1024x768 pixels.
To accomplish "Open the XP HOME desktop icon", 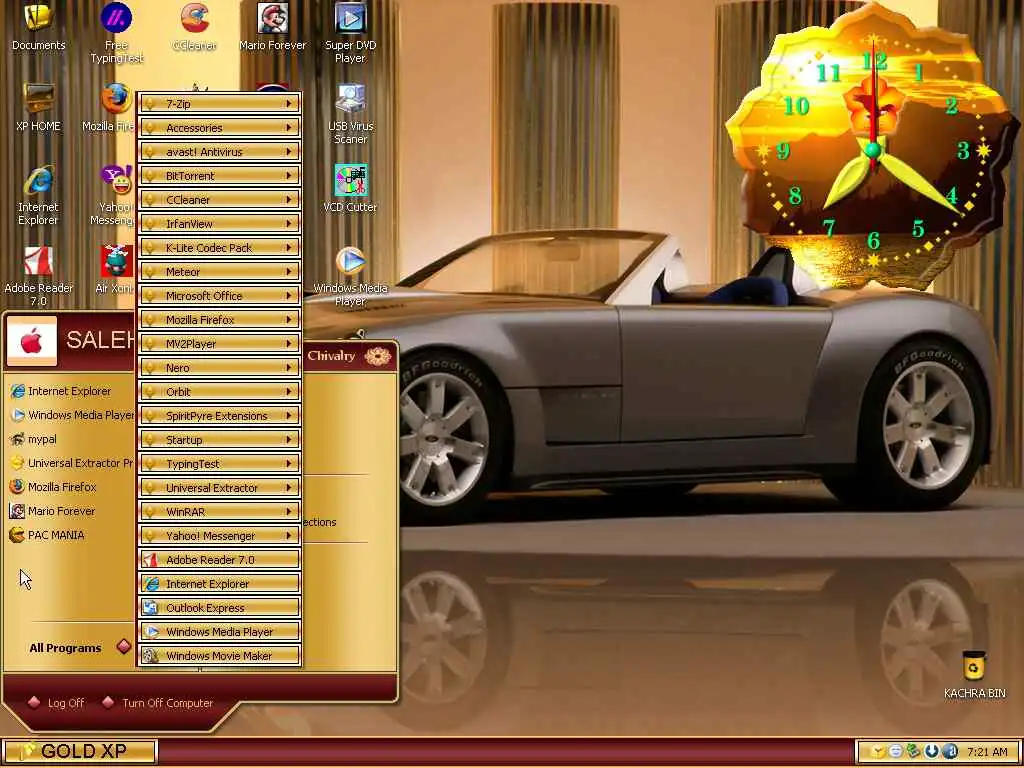I will tap(39, 108).
